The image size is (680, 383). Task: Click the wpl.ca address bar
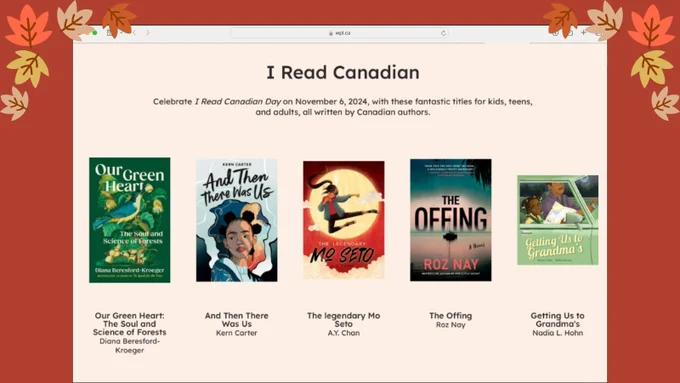(x=340, y=33)
